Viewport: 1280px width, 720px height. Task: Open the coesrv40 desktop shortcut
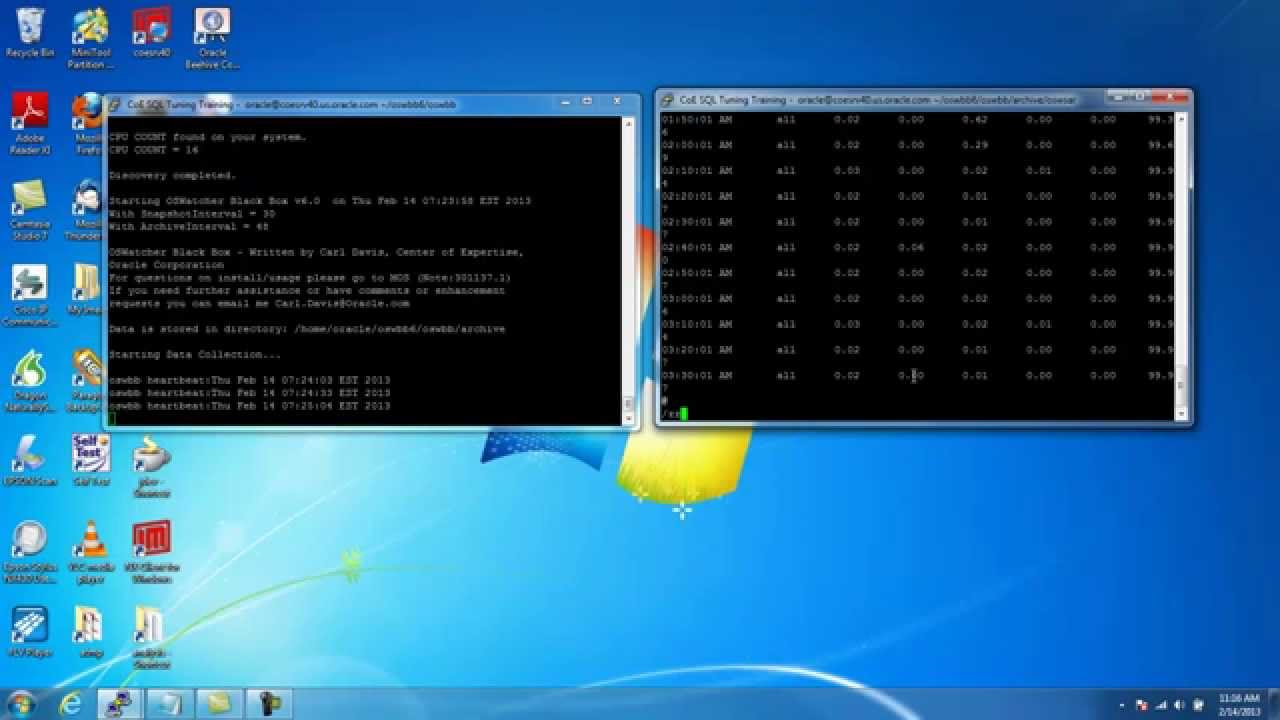click(151, 32)
